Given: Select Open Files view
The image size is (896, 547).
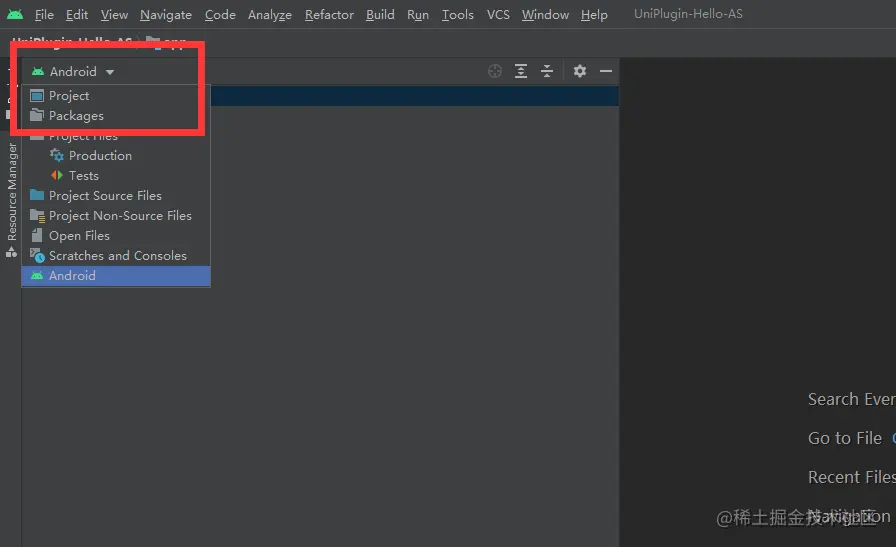Looking at the screenshot, I should (116, 235).
